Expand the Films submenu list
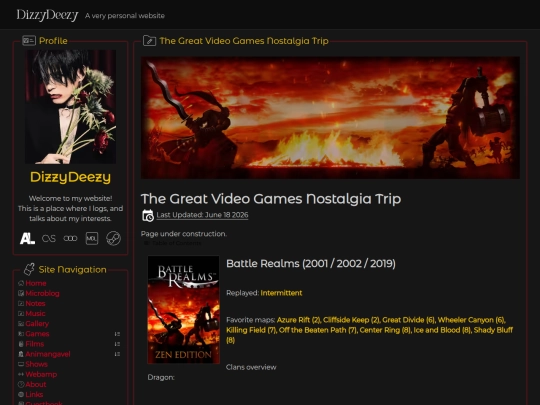This screenshot has width=540, height=405. pyautogui.click(x=117, y=344)
